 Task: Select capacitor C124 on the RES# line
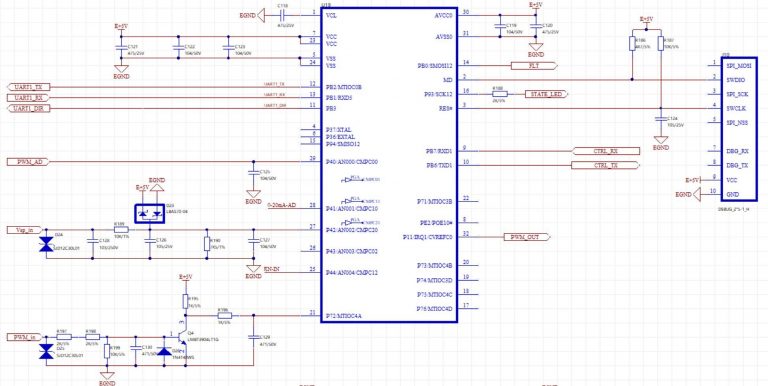point(661,119)
